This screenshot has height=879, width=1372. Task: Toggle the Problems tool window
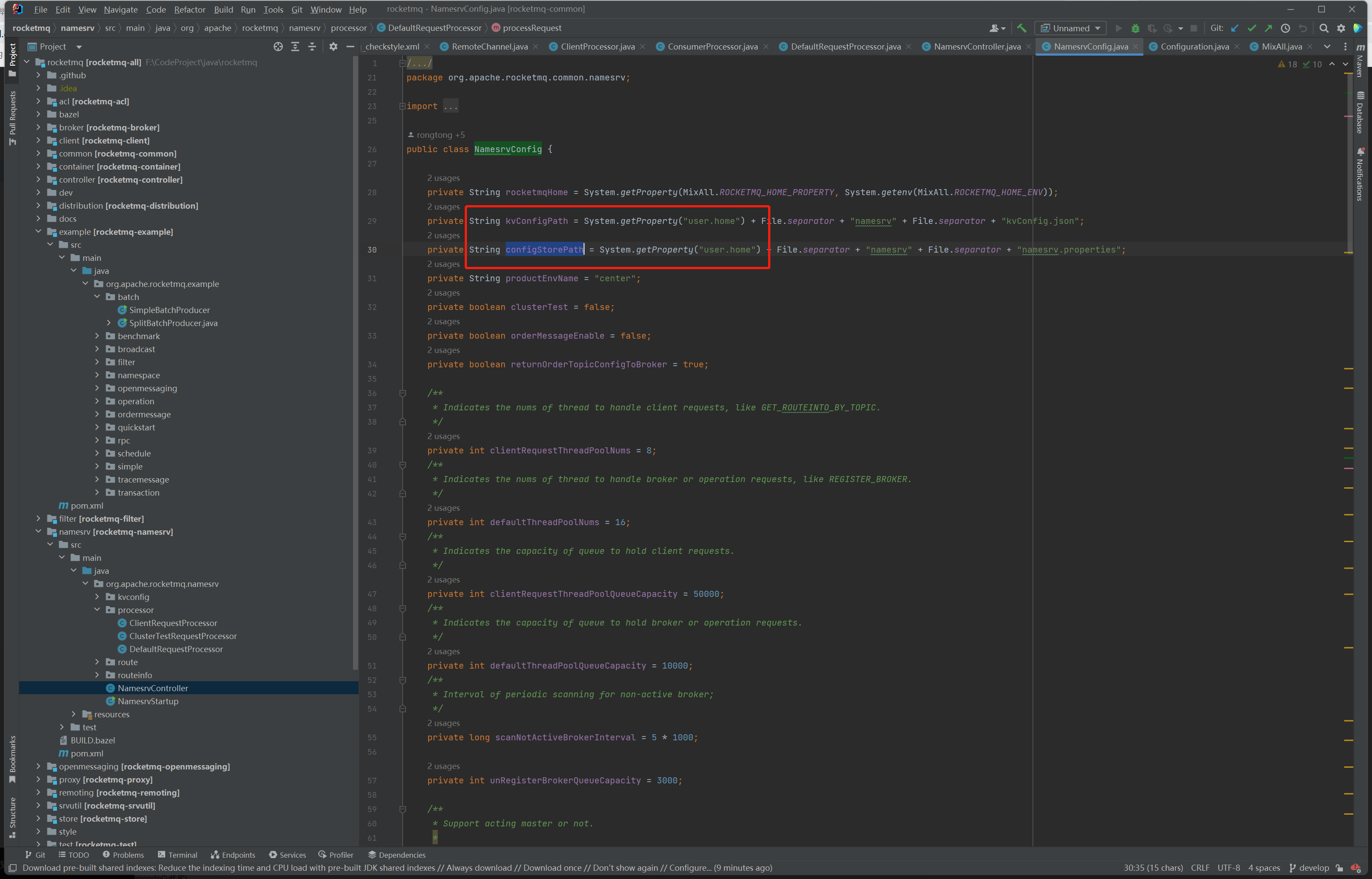(x=123, y=855)
